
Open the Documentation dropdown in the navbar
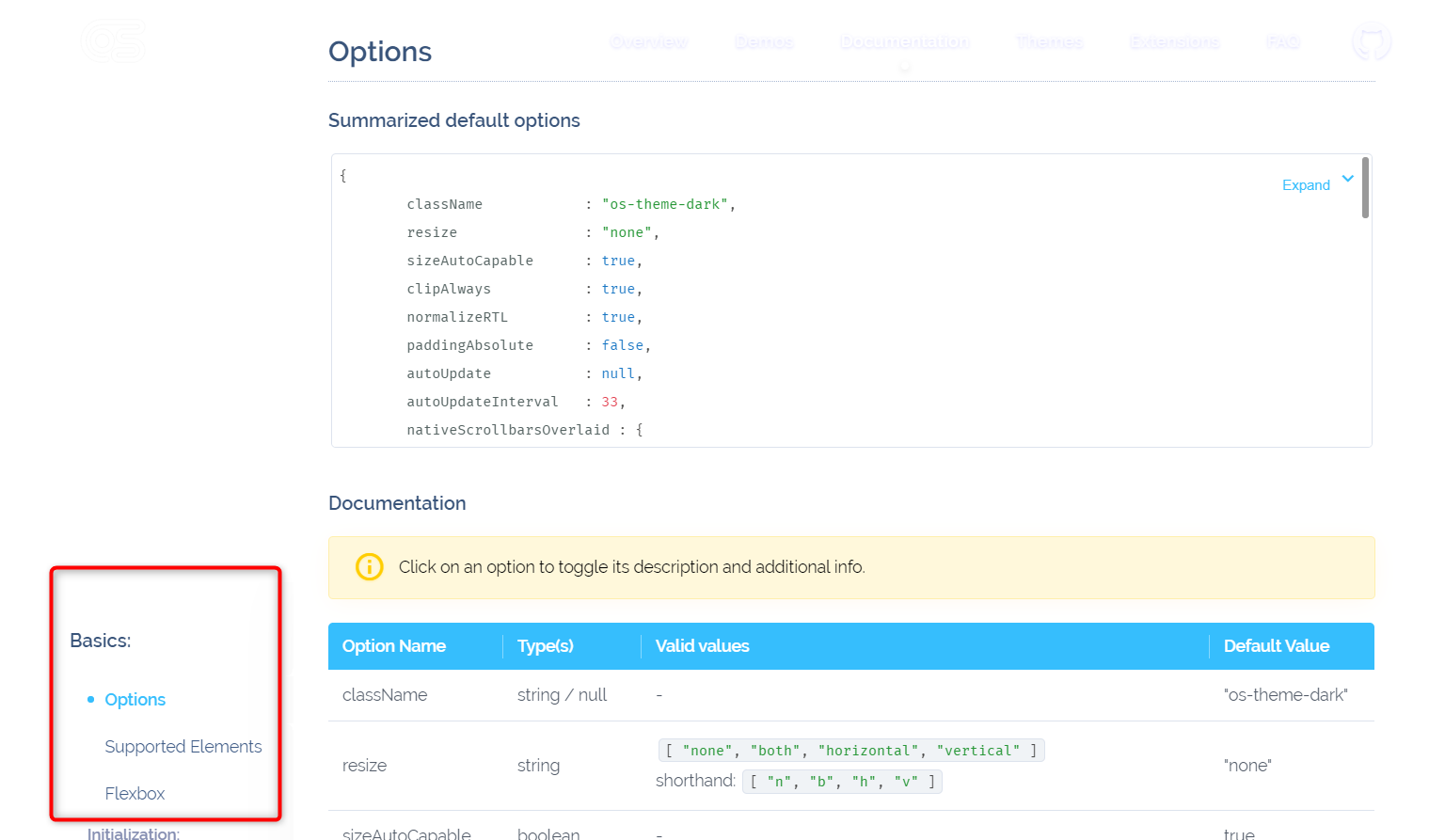(x=904, y=41)
